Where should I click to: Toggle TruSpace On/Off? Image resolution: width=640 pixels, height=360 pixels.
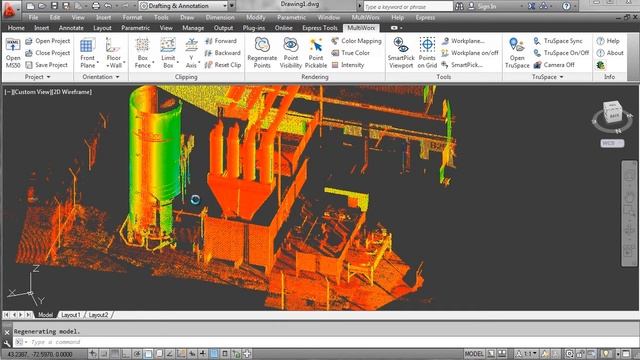tap(561, 53)
